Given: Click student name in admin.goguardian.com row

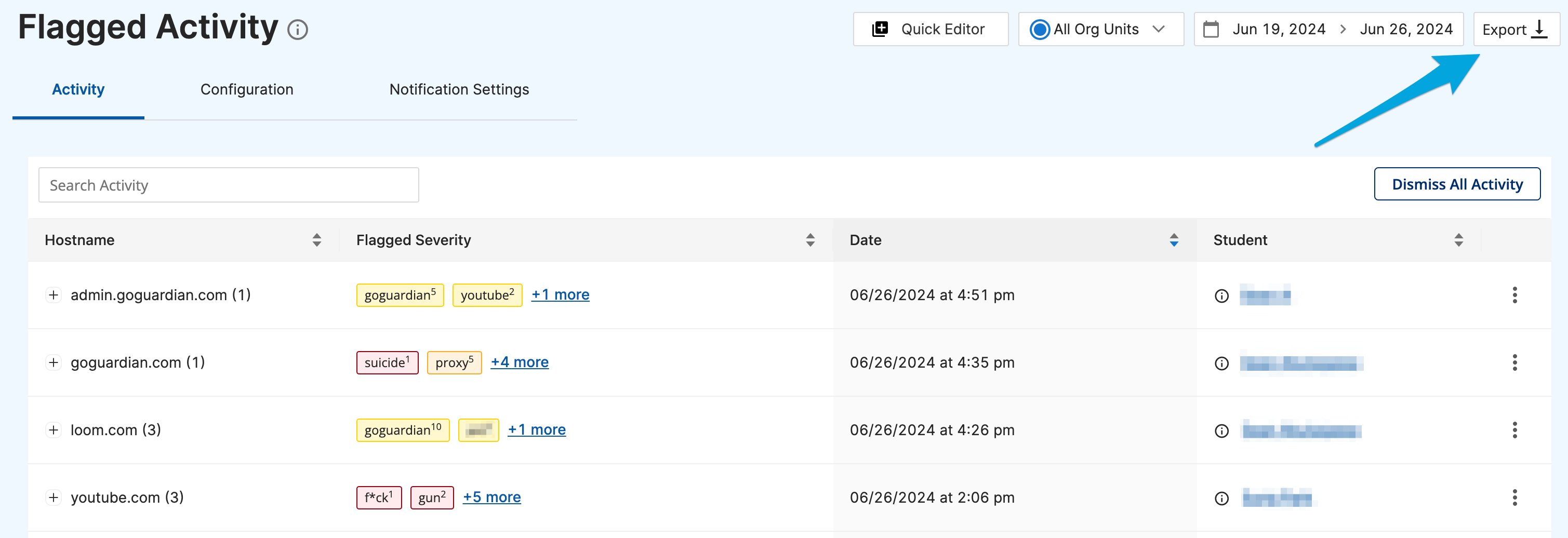Looking at the screenshot, I should 1265,295.
